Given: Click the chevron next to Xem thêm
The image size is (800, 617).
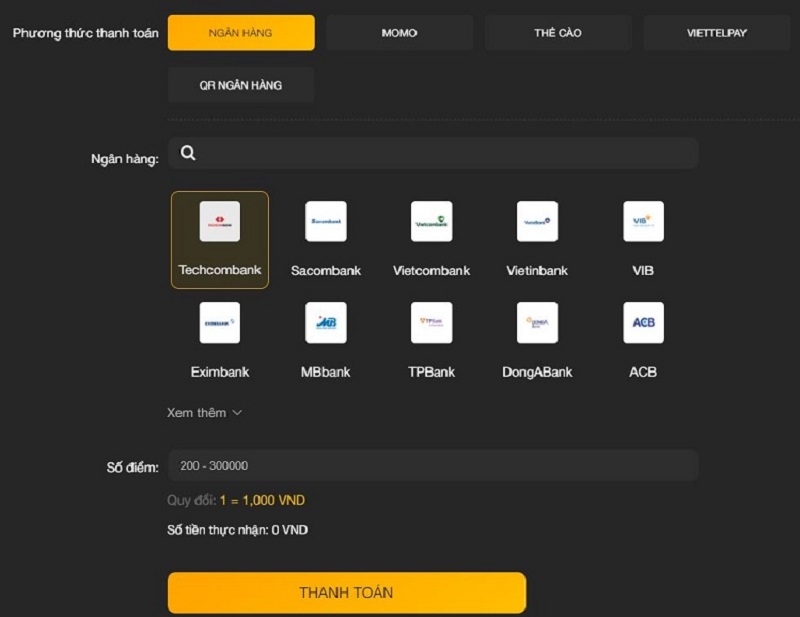Looking at the screenshot, I should [x=237, y=413].
